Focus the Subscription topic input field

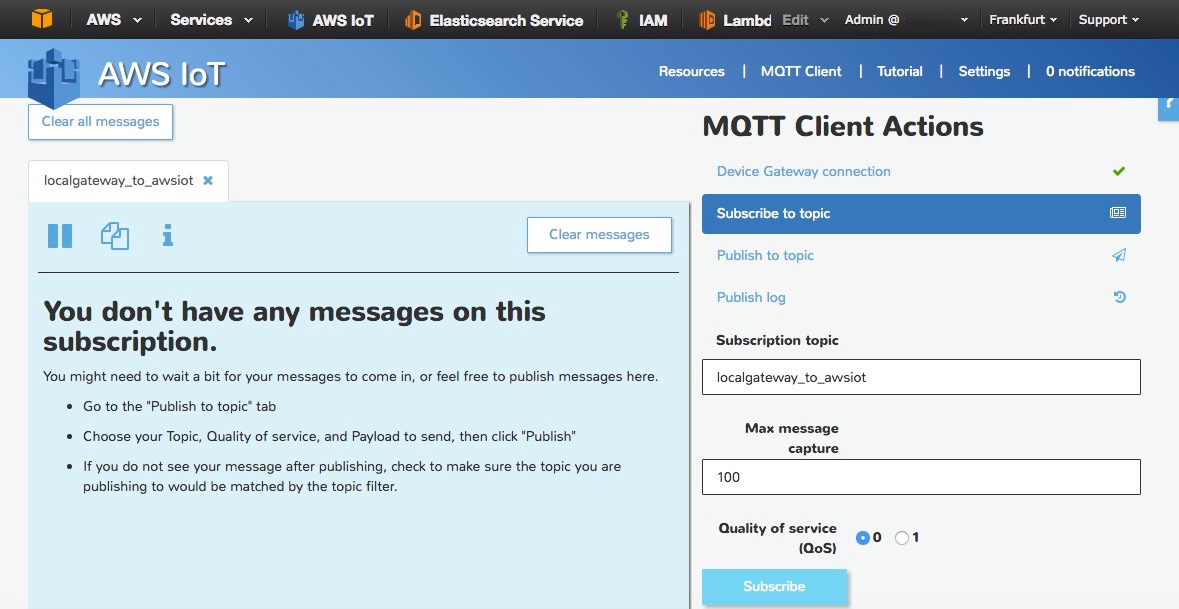pos(921,377)
